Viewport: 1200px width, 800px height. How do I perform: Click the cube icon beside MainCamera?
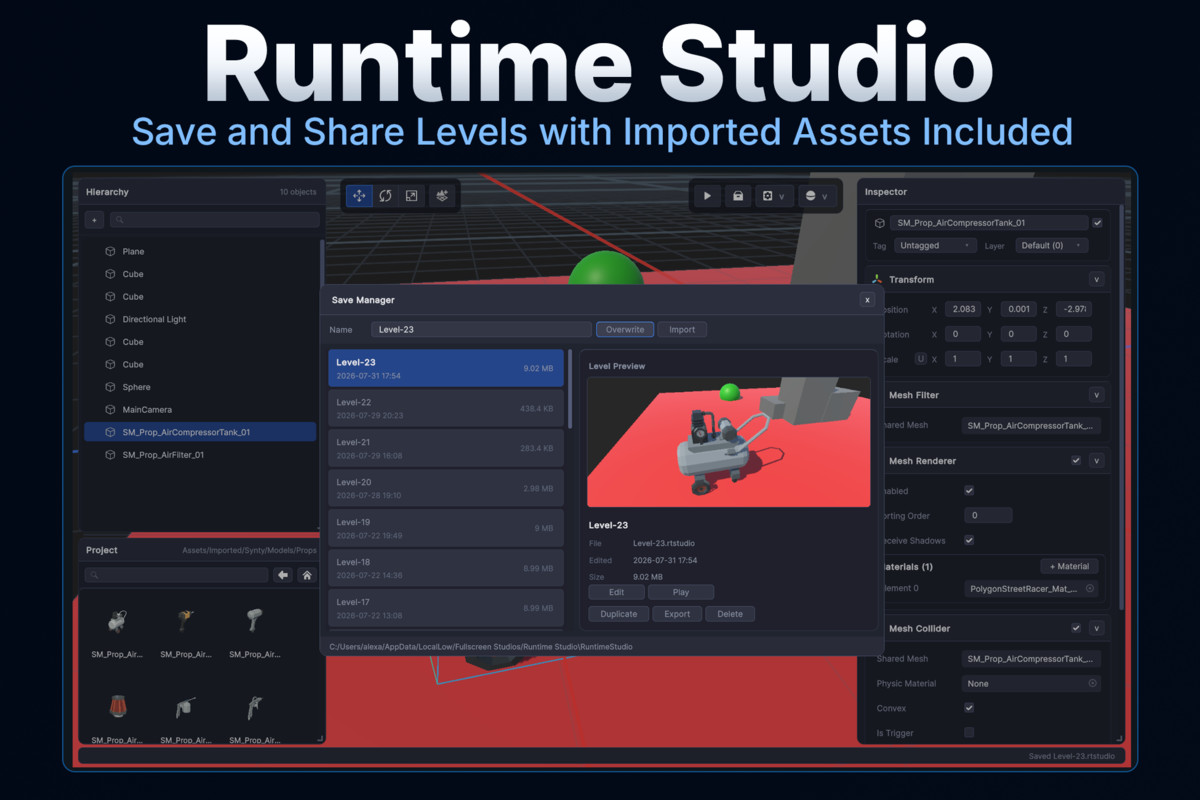pyautogui.click(x=111, y=410)
